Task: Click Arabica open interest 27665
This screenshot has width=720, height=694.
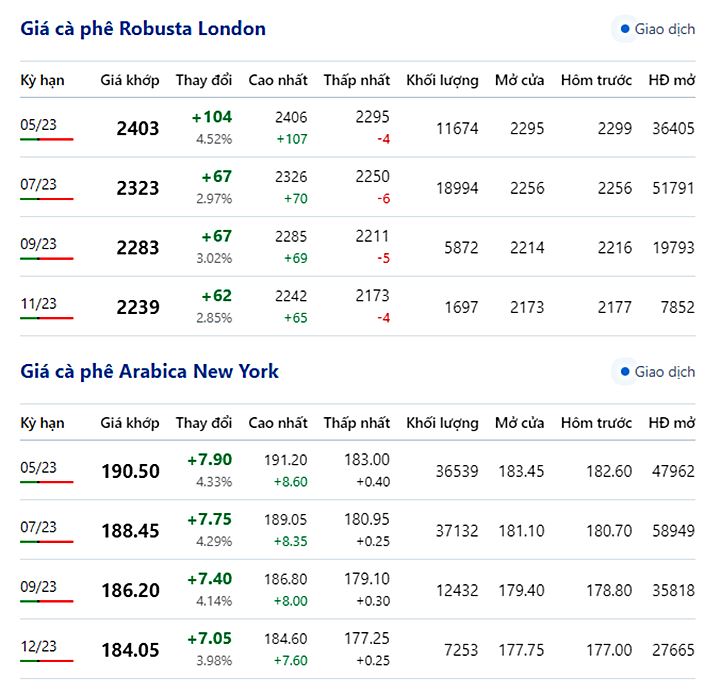Action: [x=674, y=650]
